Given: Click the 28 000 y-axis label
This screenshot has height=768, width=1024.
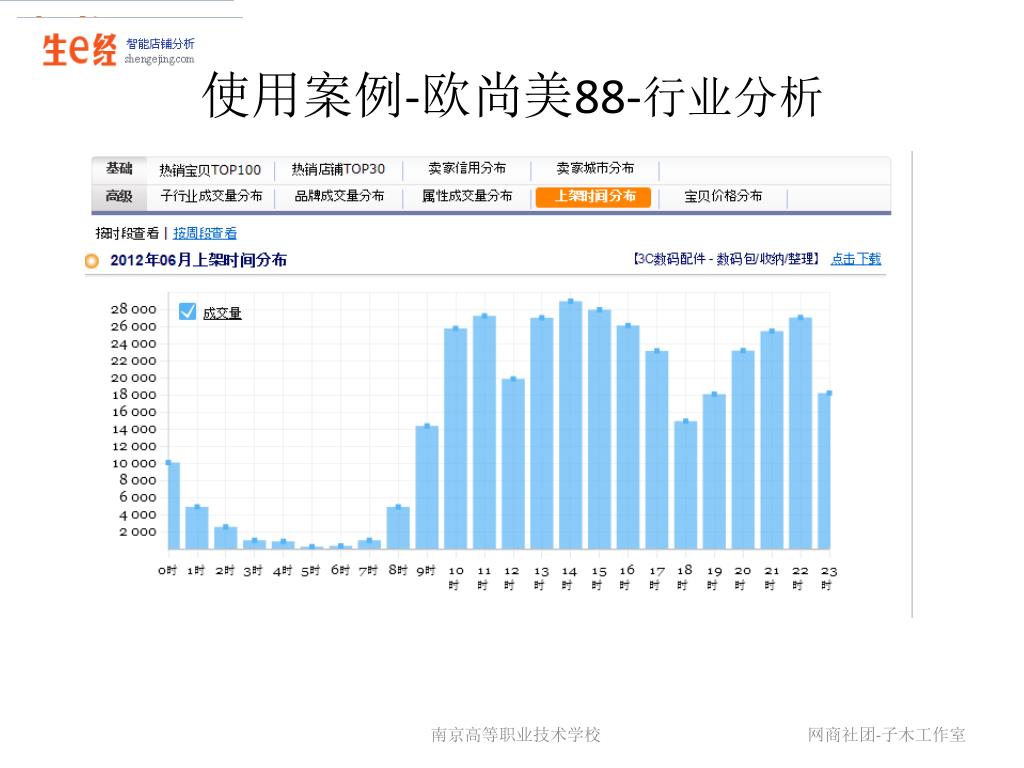Looking at the screenshot, I should click(x=133, y=310).
